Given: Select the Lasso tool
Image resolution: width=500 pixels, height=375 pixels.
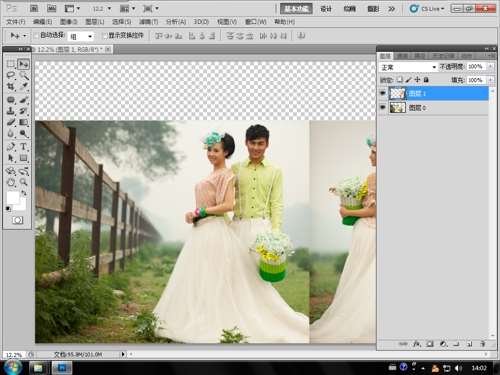Looking at the screenshot, I should coord(11,75).
